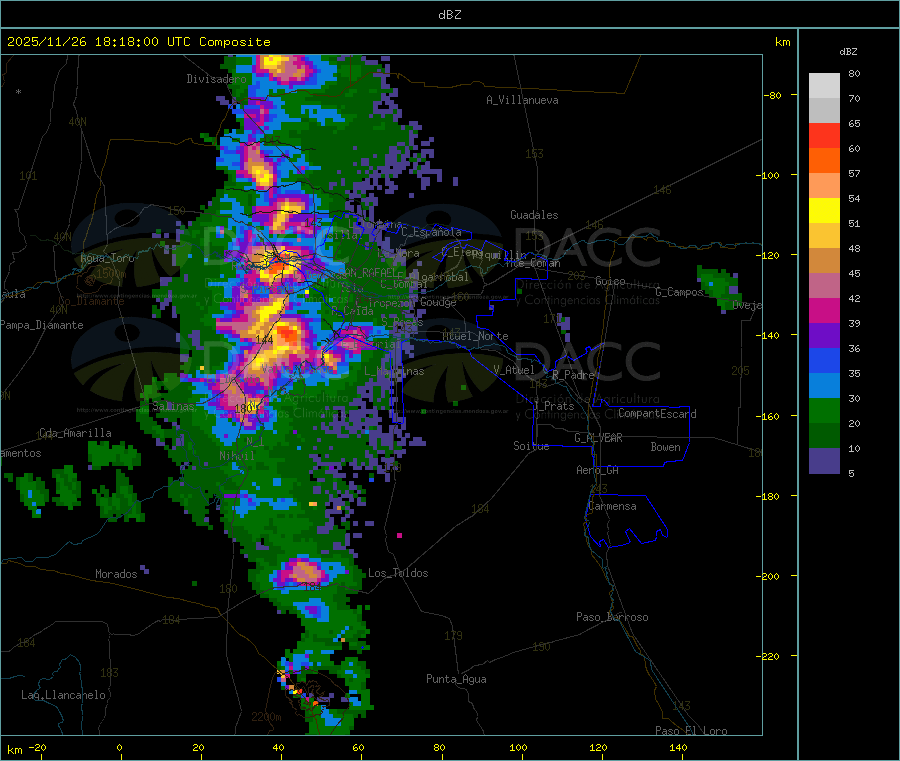This screenshot has height=761, width=900.
Task: Click the Nihuil map label
Action: 237,456
